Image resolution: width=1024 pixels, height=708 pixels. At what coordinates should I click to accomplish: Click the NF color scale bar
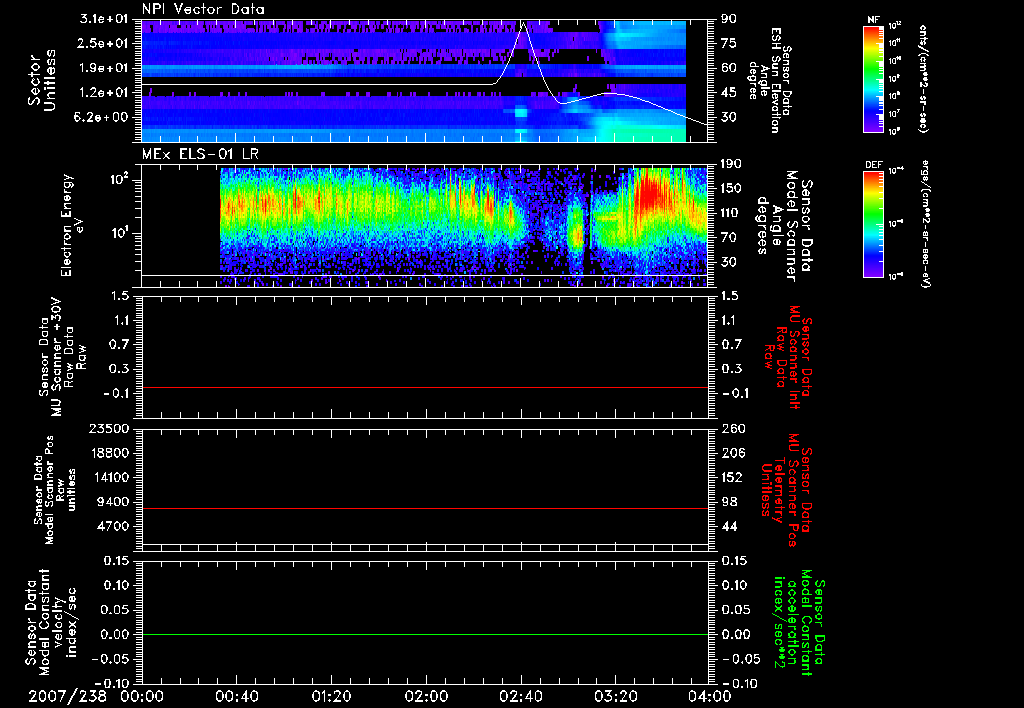tap(874, 78)
